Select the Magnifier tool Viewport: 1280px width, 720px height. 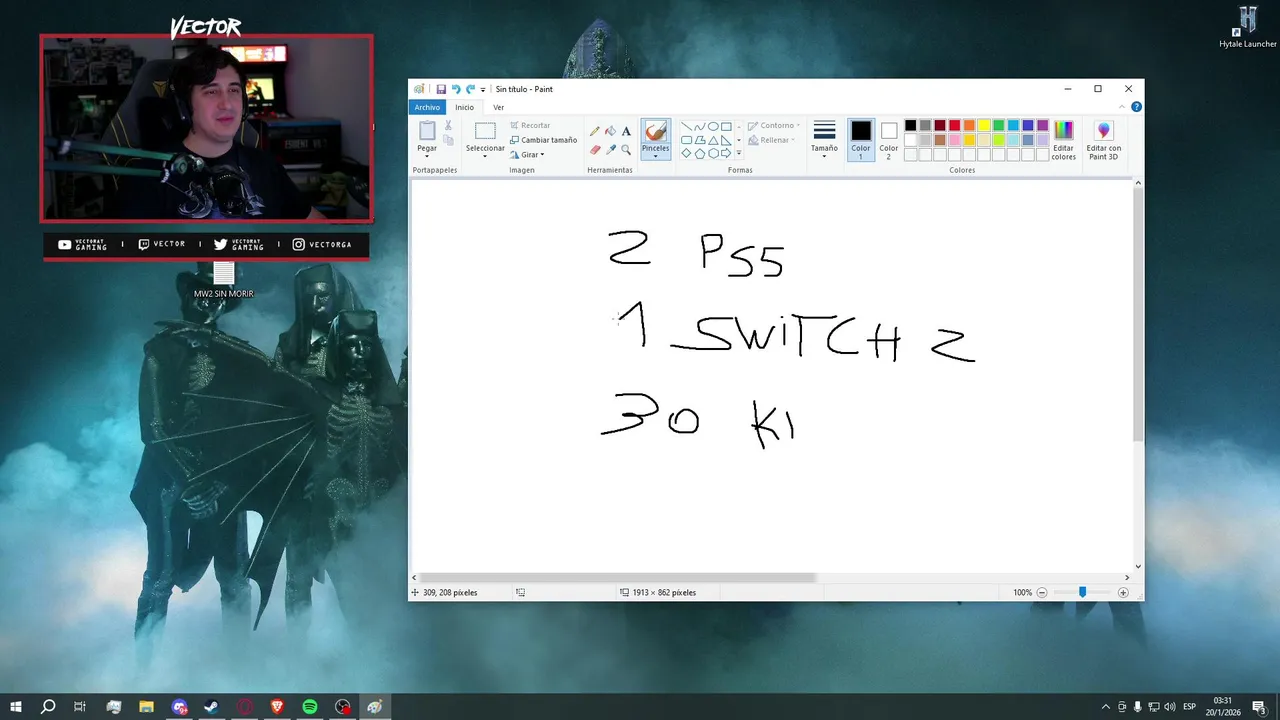tap(626, 149)
